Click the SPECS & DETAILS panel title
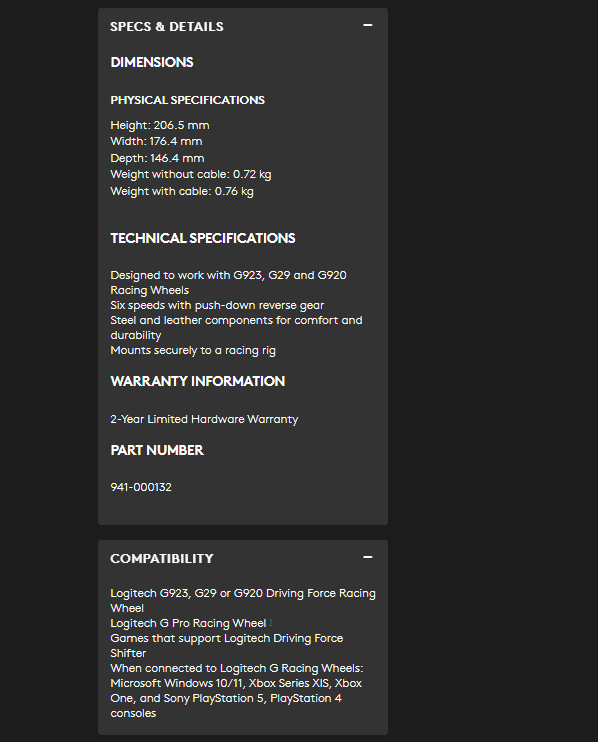This screenshot has width=598, height=742. (x=167, y=26)
